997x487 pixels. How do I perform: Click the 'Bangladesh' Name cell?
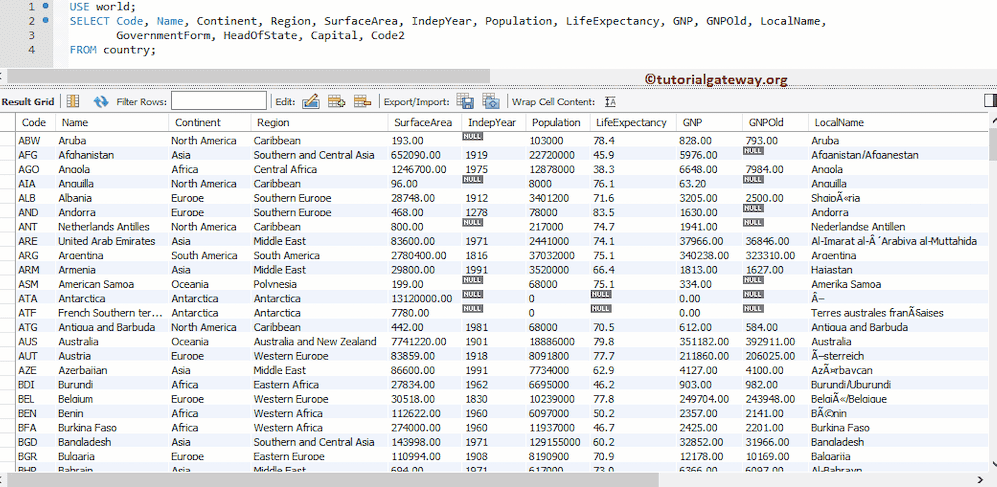112,442
